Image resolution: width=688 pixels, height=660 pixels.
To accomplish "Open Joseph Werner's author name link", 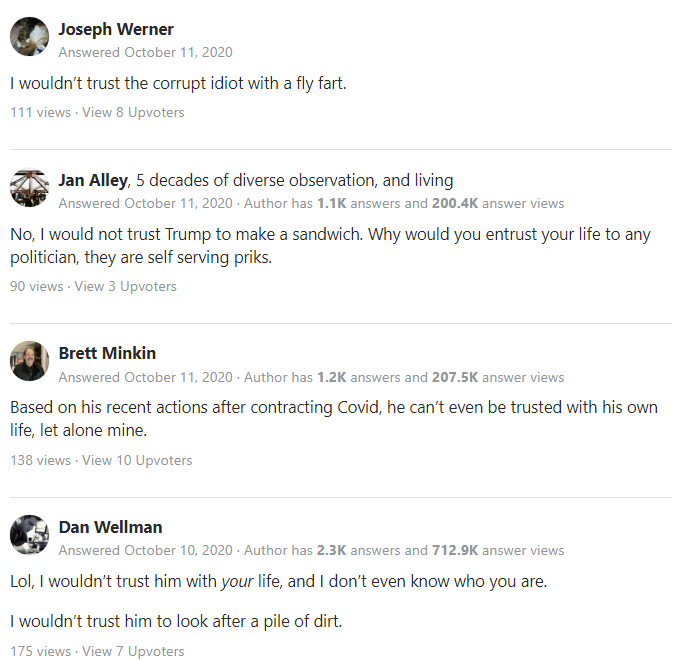I will click(x=116, y=29).
